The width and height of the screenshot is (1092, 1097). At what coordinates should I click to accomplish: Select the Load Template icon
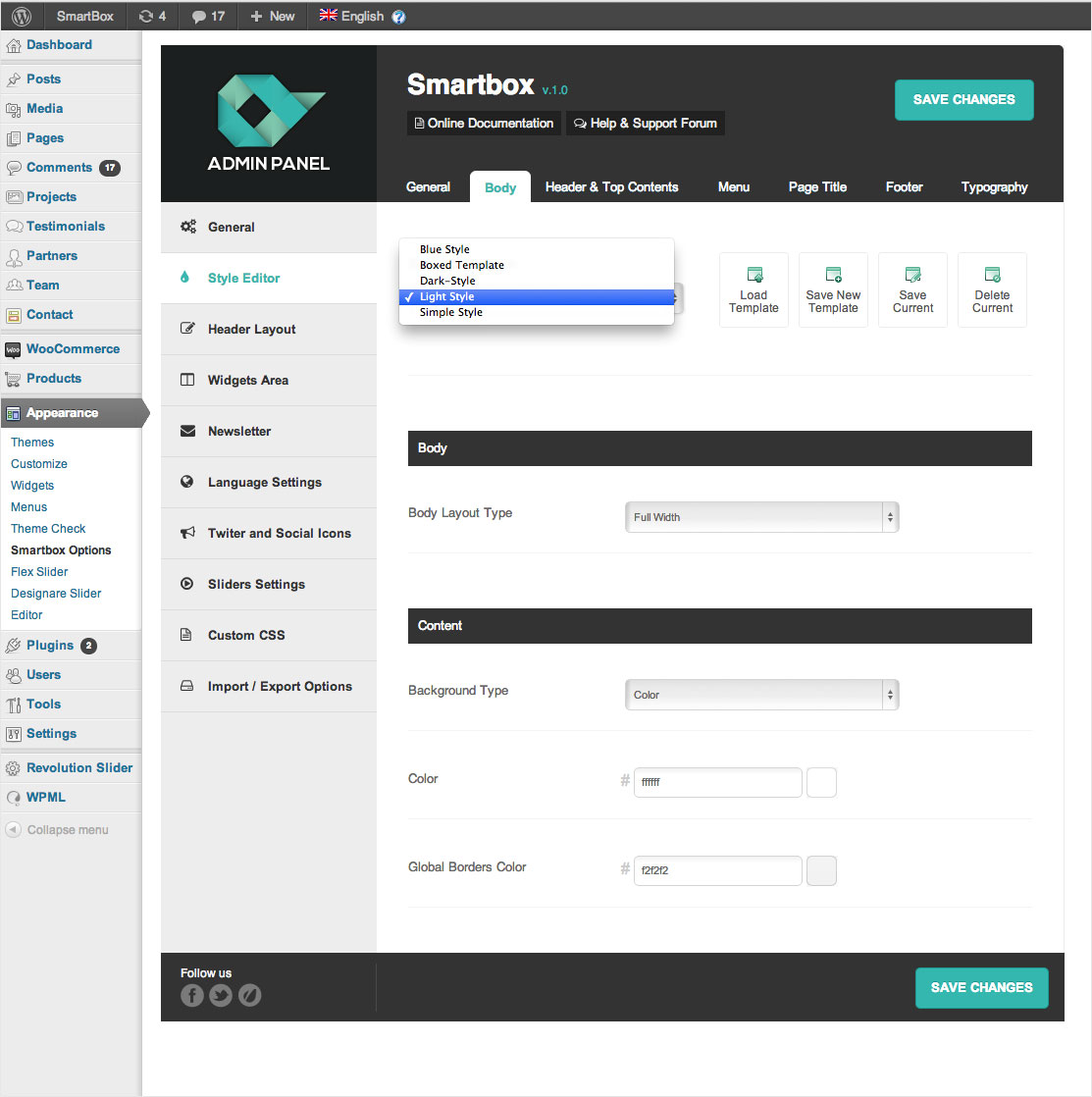click(x=754, y=289)
